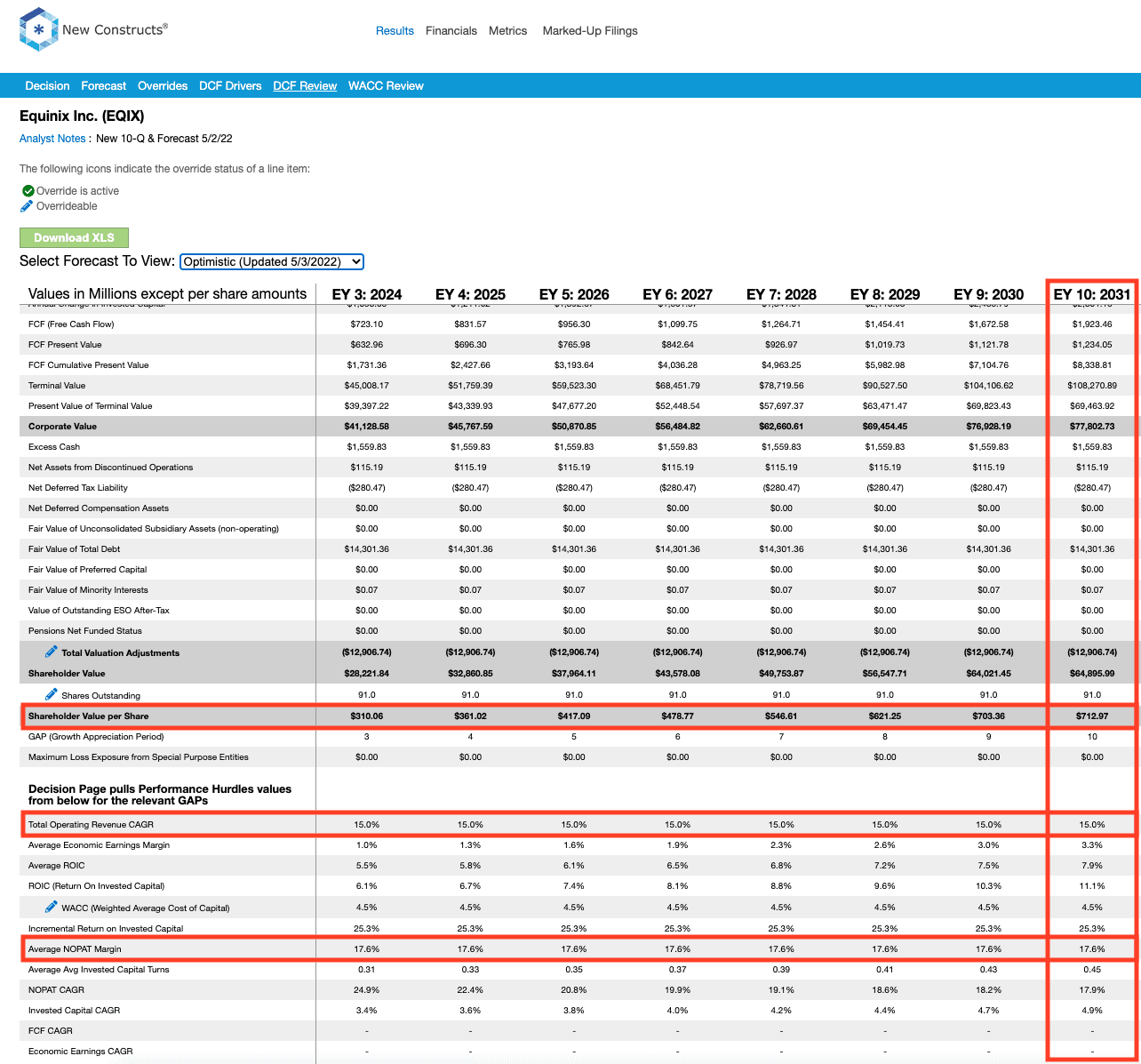
Task: Click the EY 9: 2030 column header
Action: [x=989, y=294]
